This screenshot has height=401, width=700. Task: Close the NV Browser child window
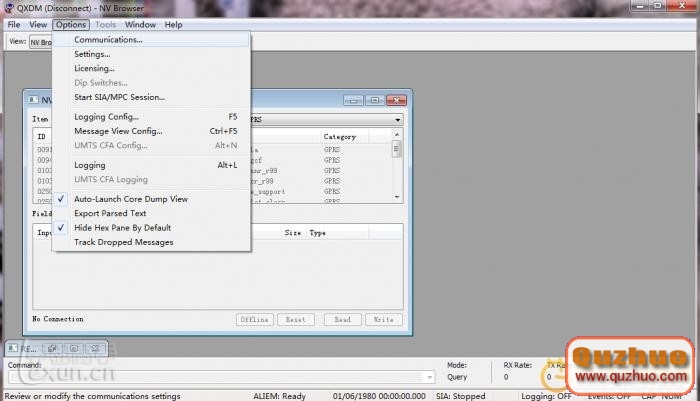396,100
